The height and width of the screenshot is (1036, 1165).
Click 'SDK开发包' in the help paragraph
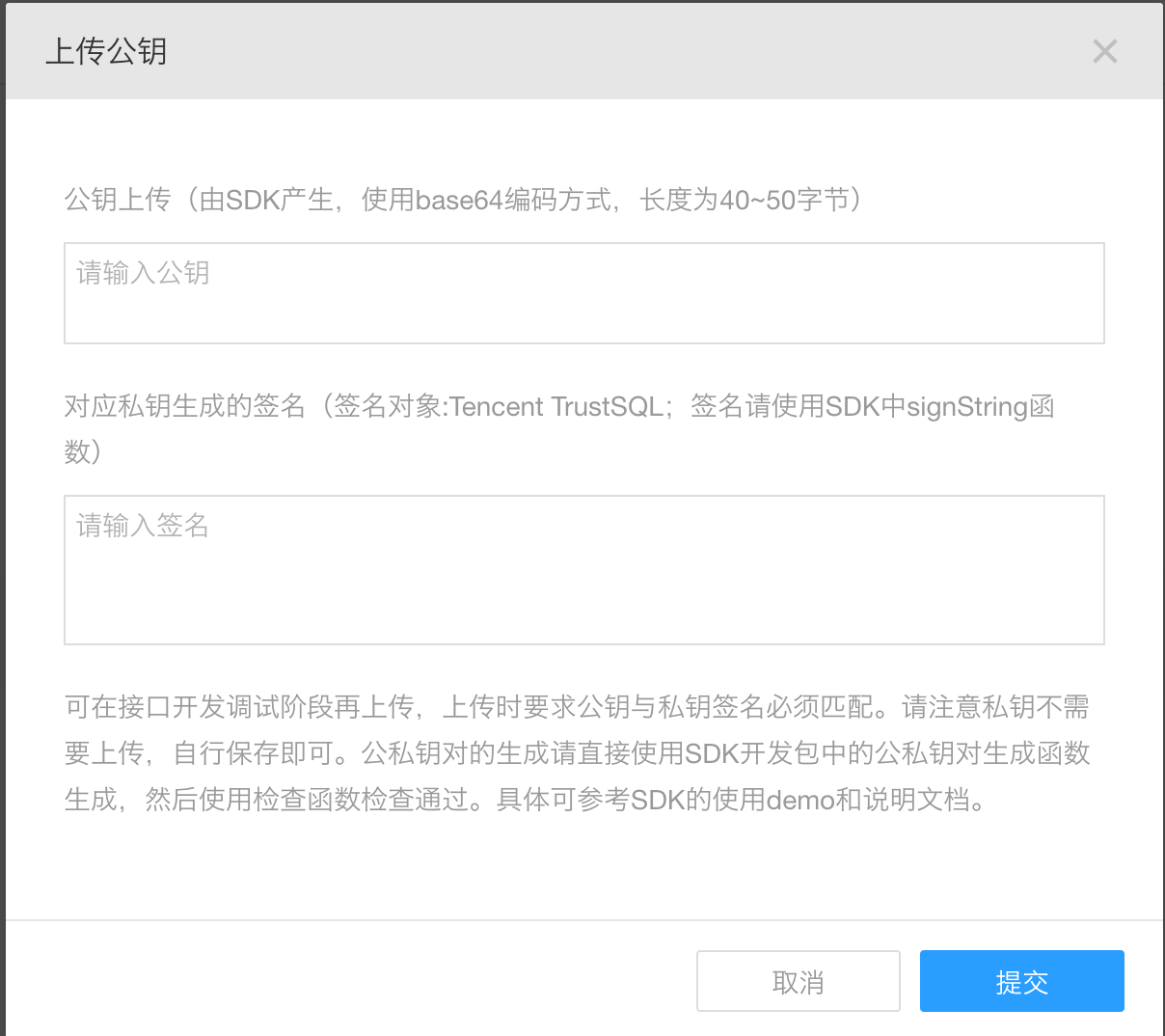point(738,753)
